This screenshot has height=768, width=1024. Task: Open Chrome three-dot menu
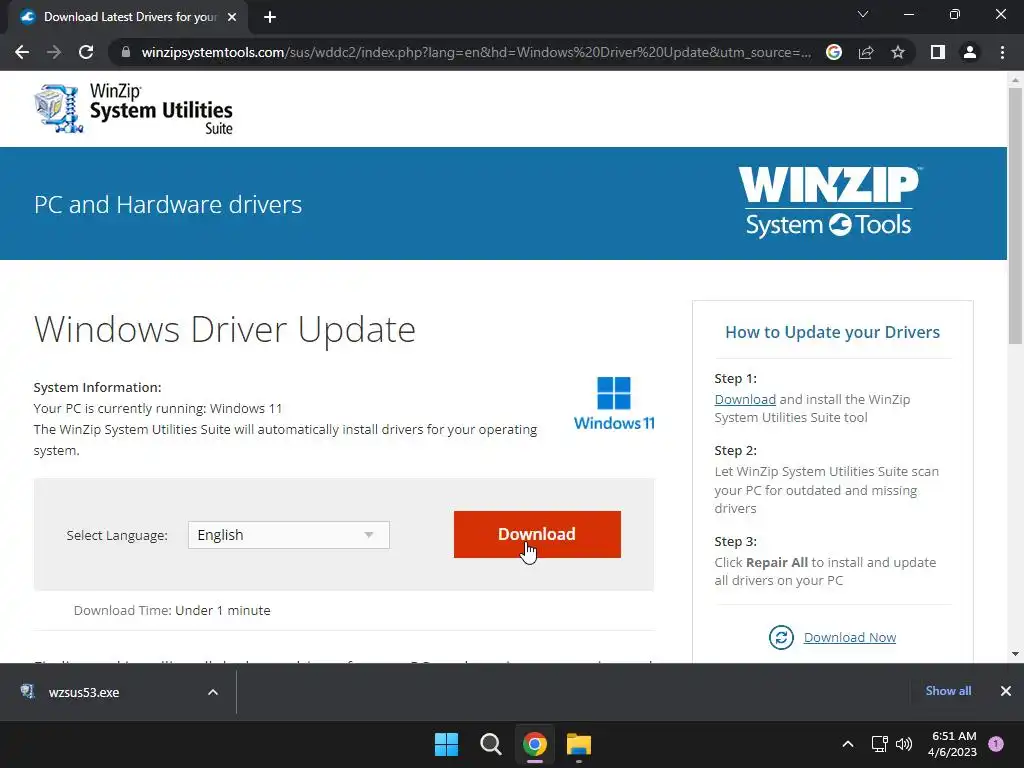pyautogui.click(x=1002, y=52)
